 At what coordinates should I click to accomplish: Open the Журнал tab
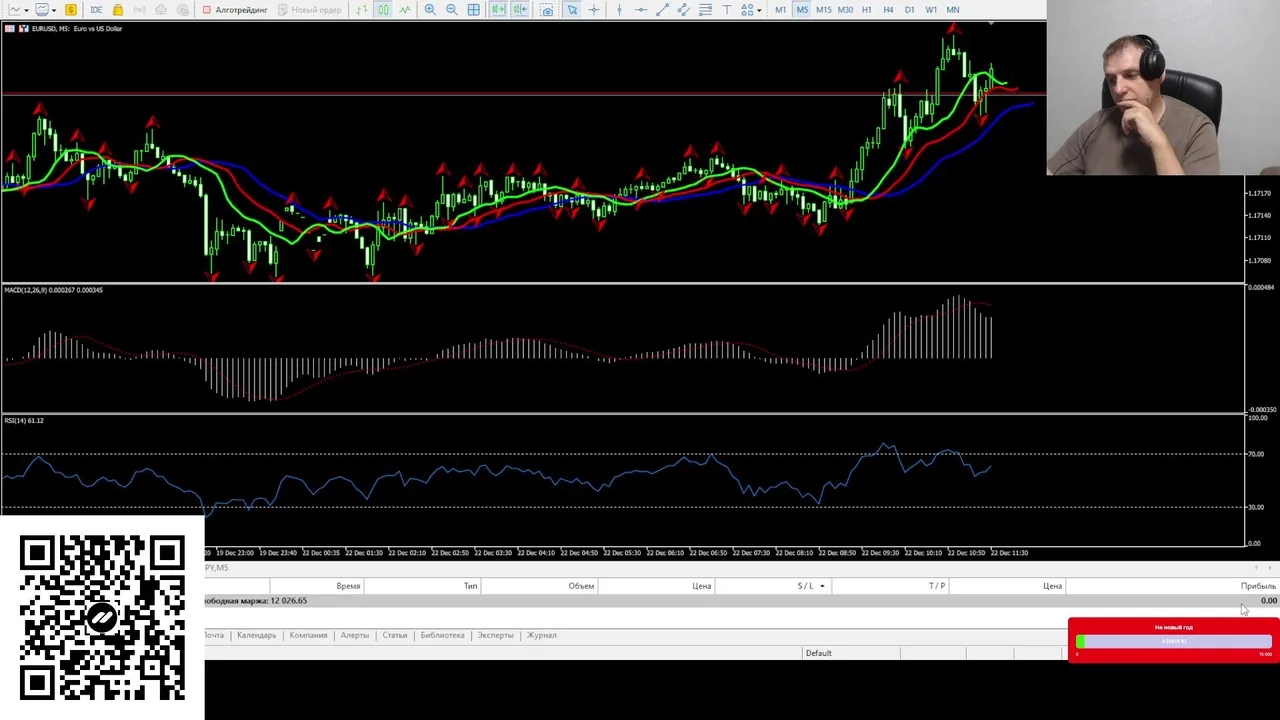click(x=541, y=635)
